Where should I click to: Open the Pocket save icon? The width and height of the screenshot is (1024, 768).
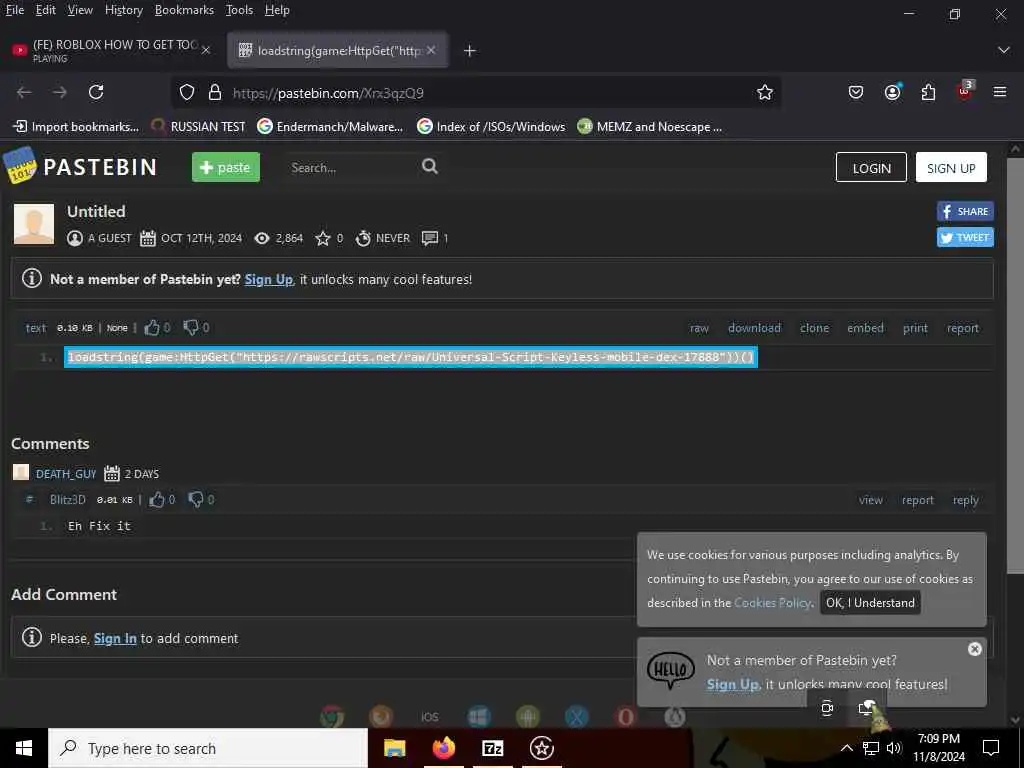point(856,93)
